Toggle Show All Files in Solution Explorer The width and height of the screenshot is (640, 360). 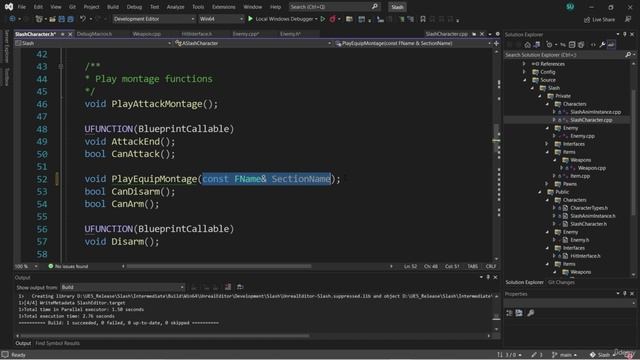click(x=581, y=45)
